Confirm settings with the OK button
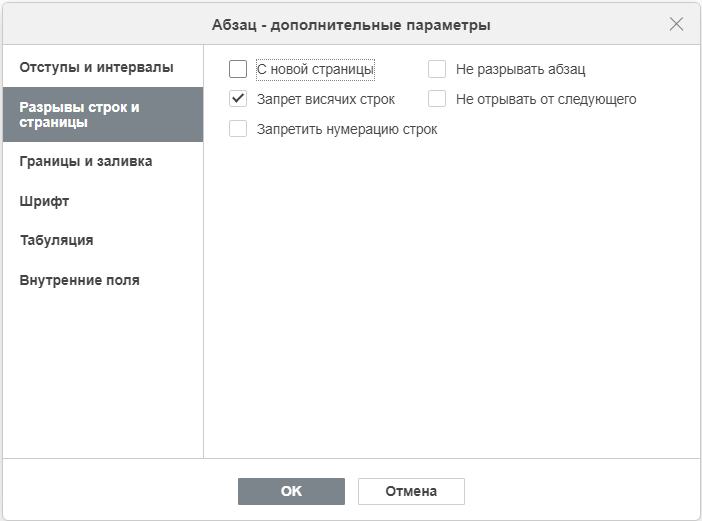The height and width of the screenshot is (521, 702). tap(291, 491)
